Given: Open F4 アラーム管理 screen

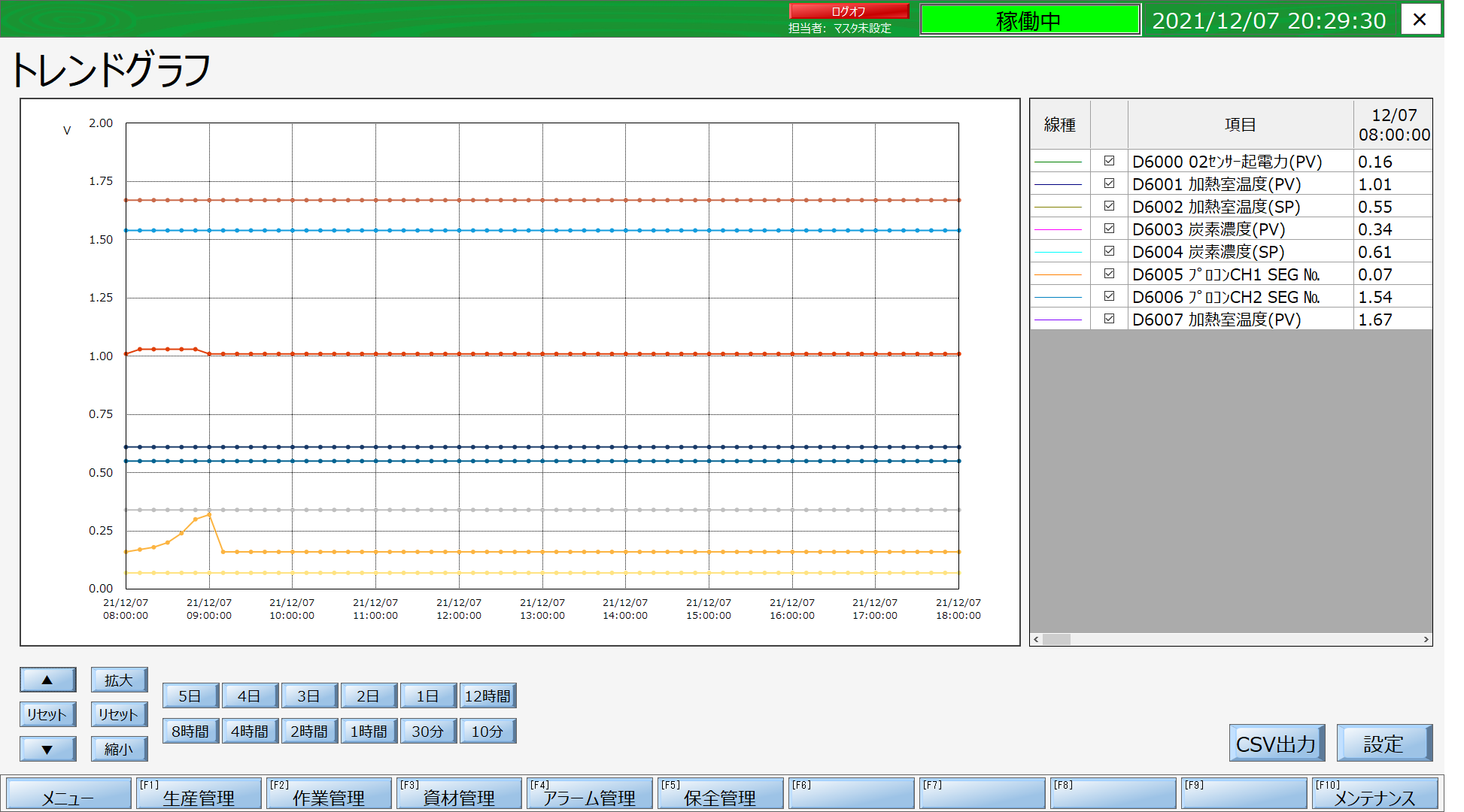Looking at the screenshot, I should coord(590,794).
